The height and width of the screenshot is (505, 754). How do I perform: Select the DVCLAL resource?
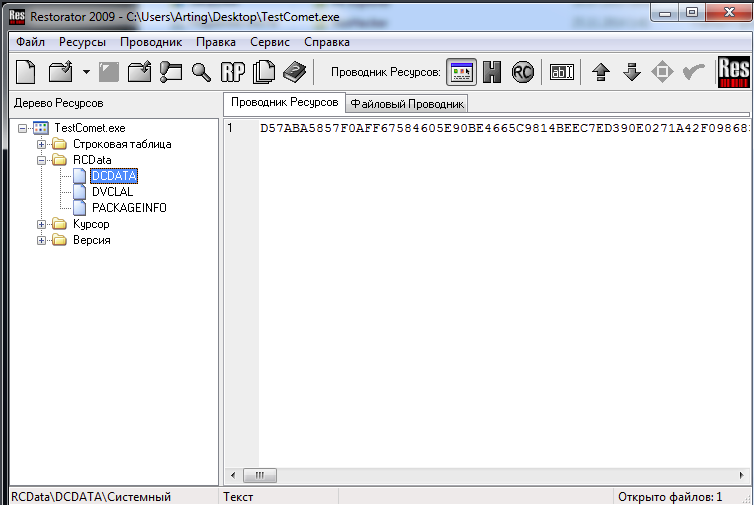113,192
